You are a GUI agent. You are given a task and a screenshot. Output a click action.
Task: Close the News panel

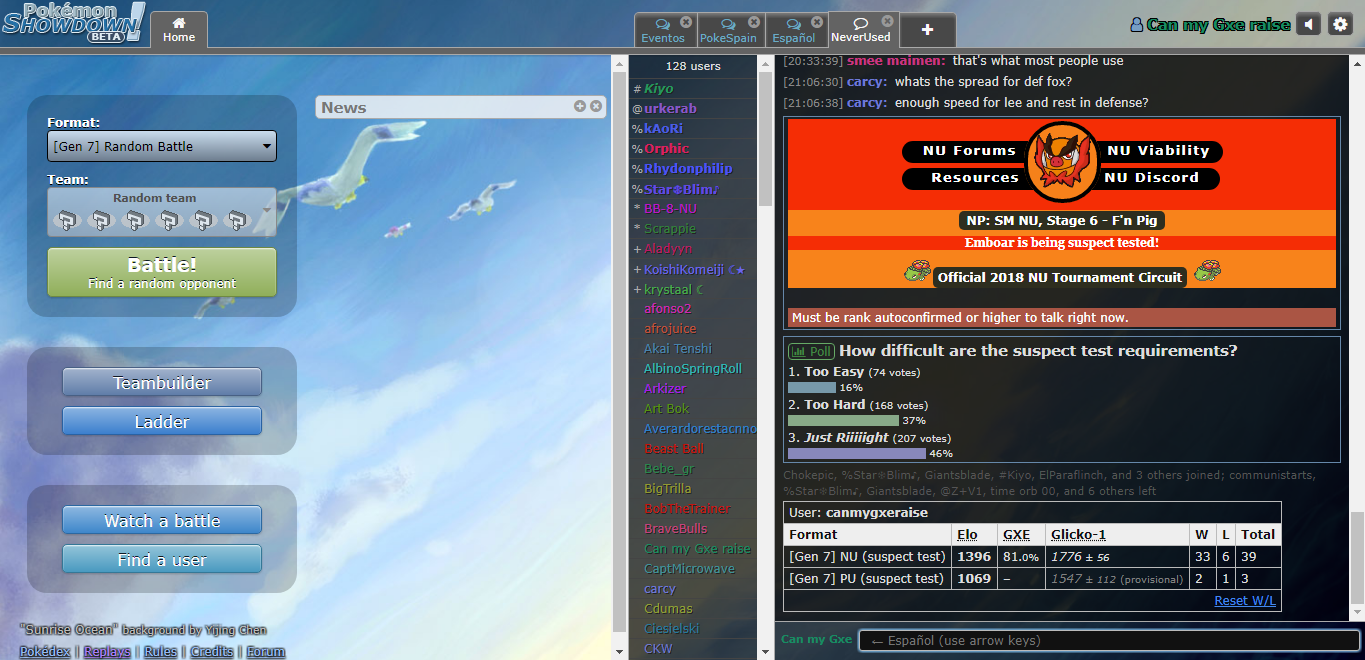[x=596, y=106]
